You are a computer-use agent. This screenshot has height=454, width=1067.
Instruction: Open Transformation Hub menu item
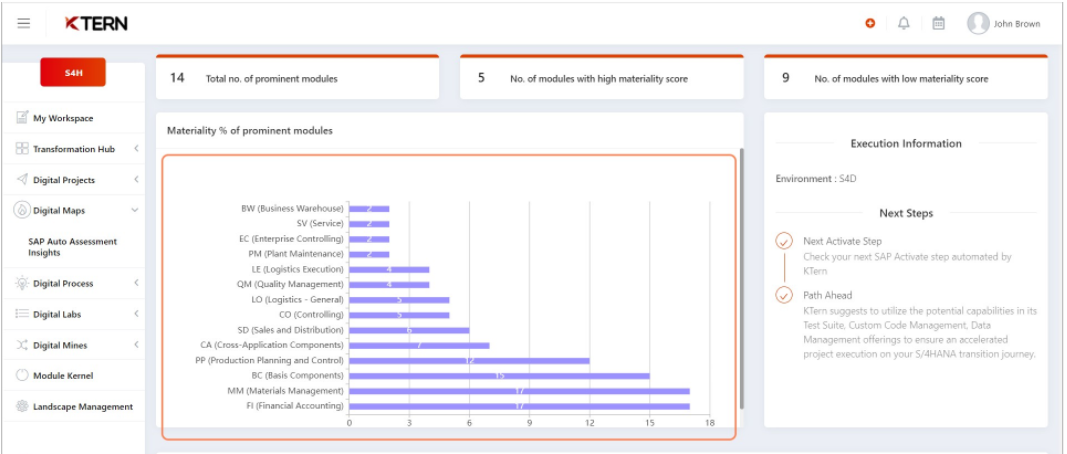73,148
